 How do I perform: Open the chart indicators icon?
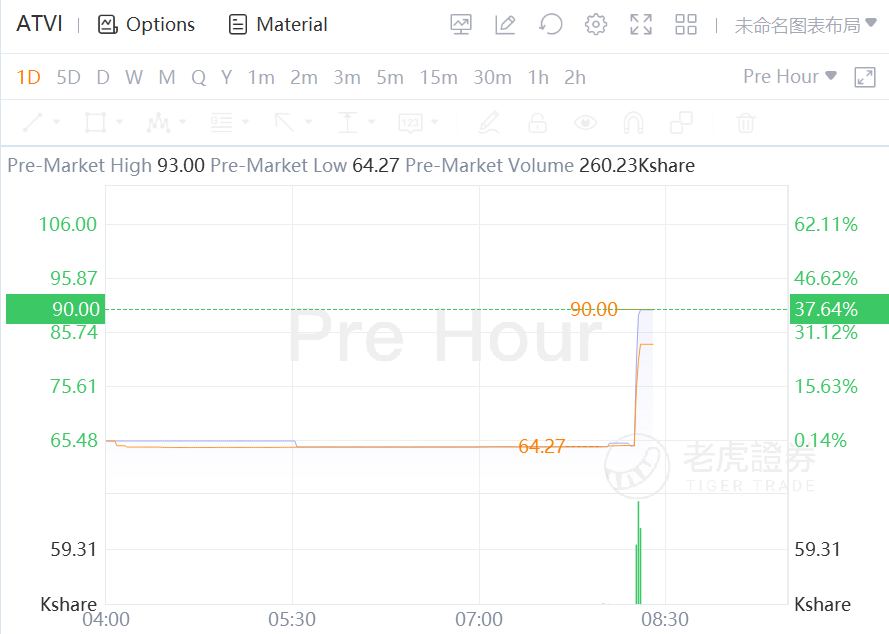(x=461, y=25)
